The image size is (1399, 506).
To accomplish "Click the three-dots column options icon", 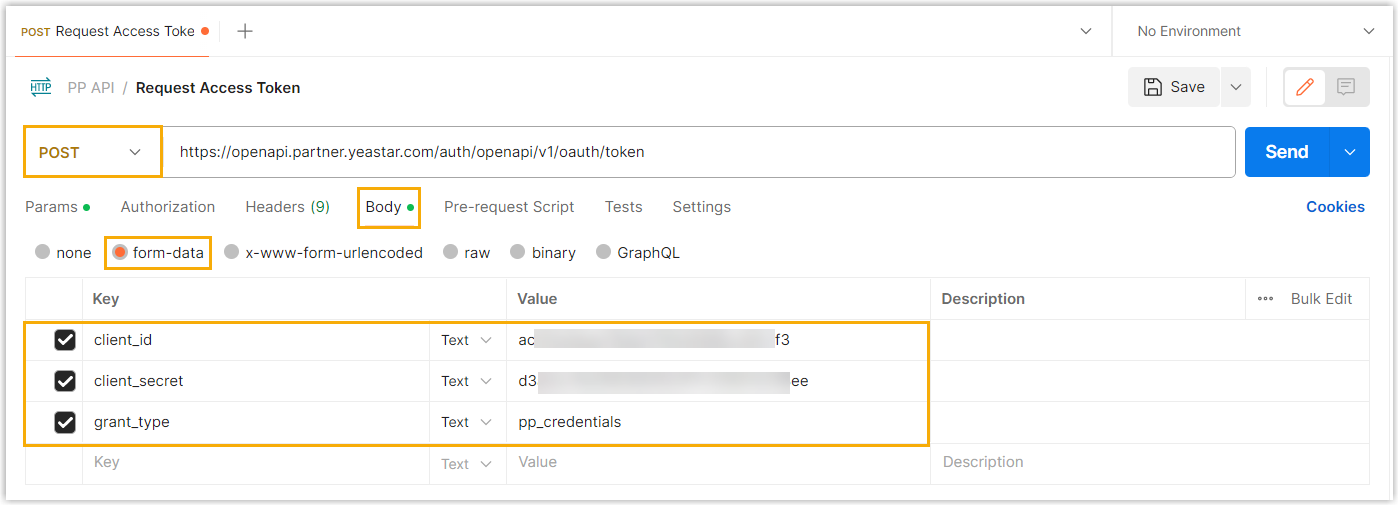I will point(1266,299).
